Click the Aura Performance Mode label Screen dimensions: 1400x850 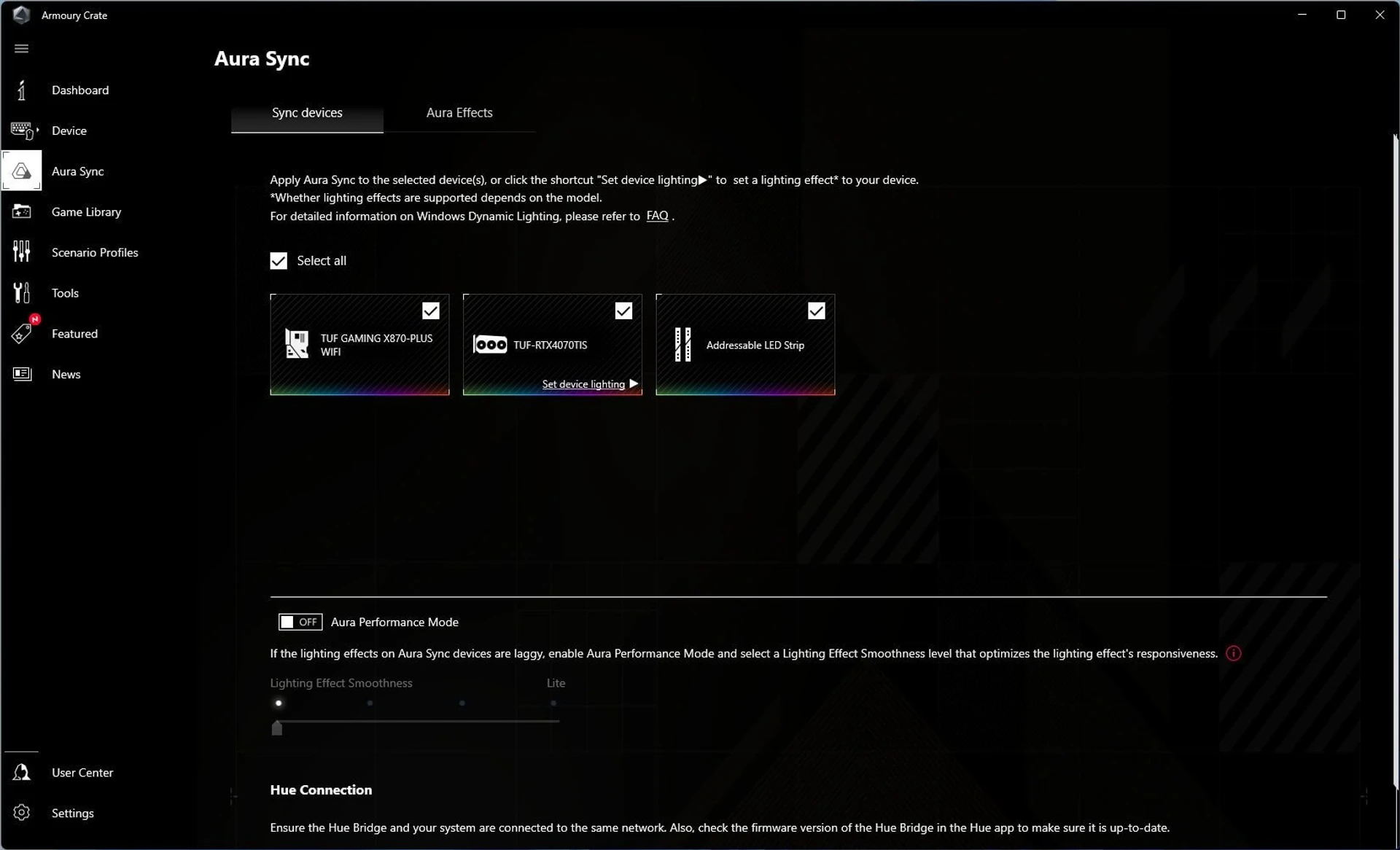pyautogui.click(x=394, y=622)
